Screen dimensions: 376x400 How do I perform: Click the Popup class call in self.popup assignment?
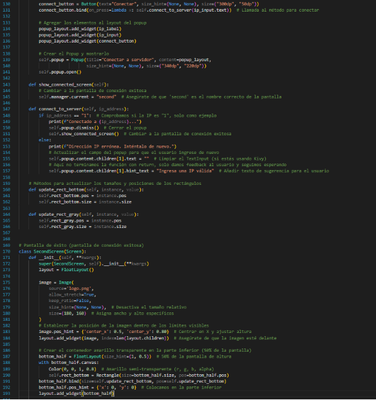pos(77,60)
